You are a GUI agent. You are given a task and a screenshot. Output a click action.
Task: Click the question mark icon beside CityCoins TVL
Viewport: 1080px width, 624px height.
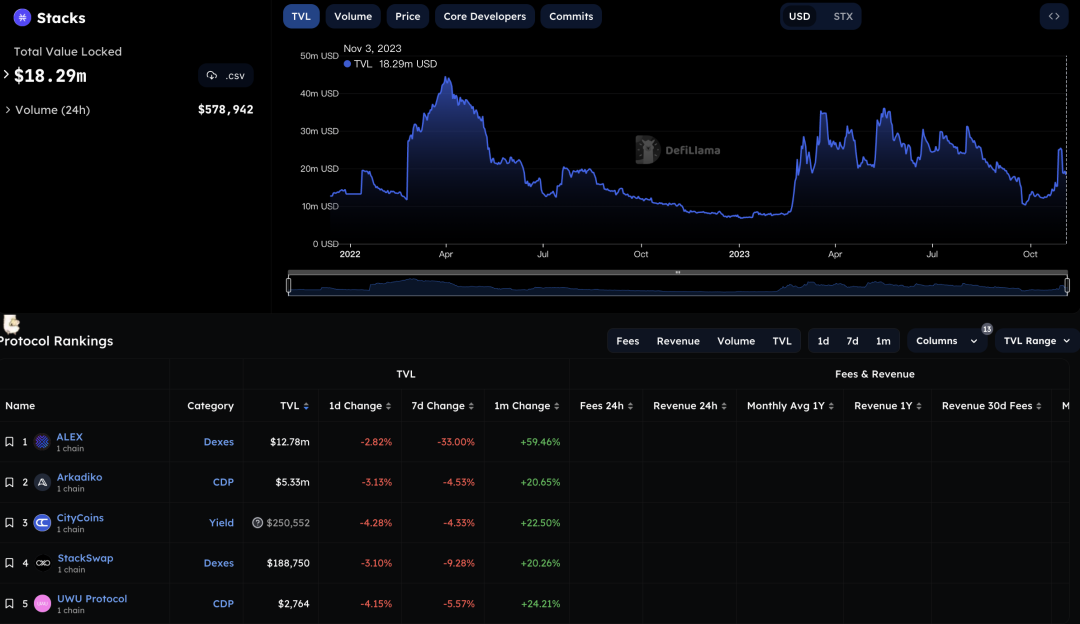tap(257, 522)
